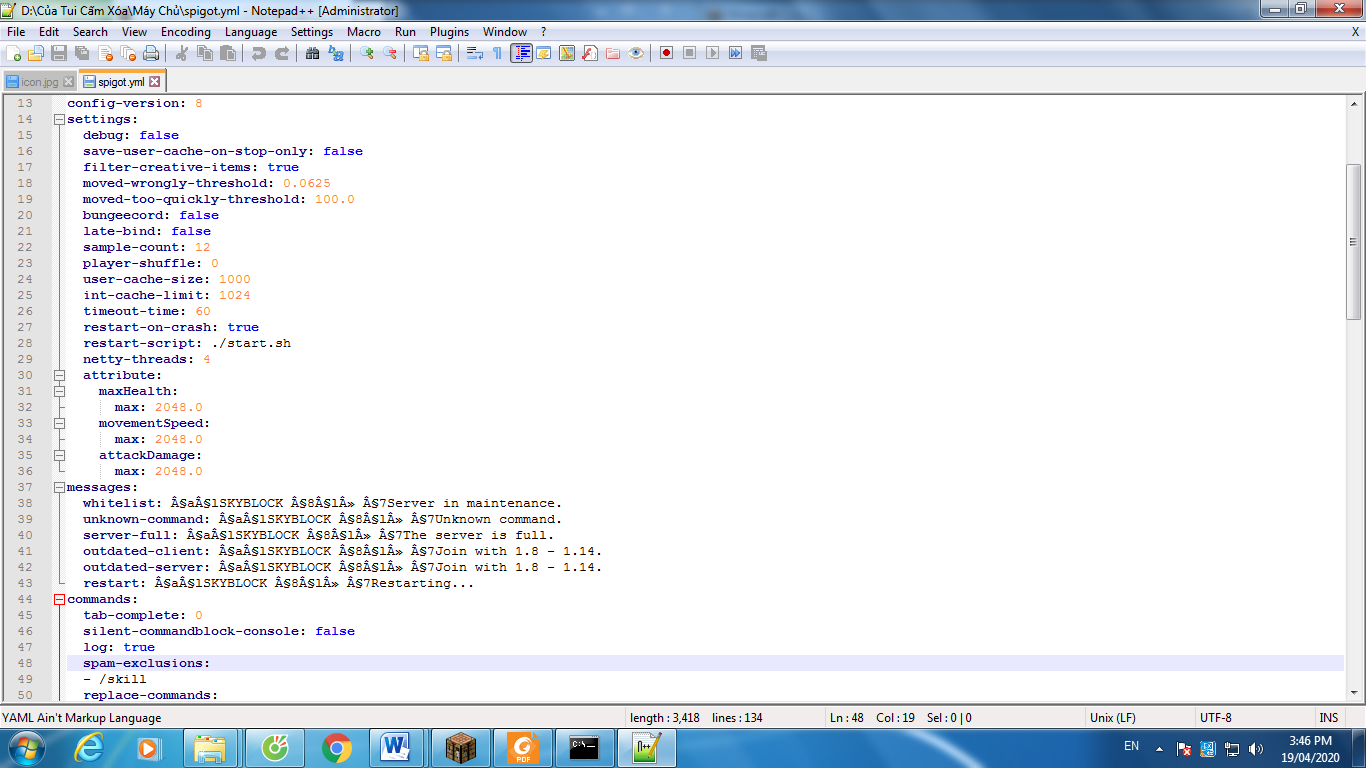The image size is (1366, 768).
Task: Toggle the Show Indent Guide button
Action: click(x=521, y=53)
